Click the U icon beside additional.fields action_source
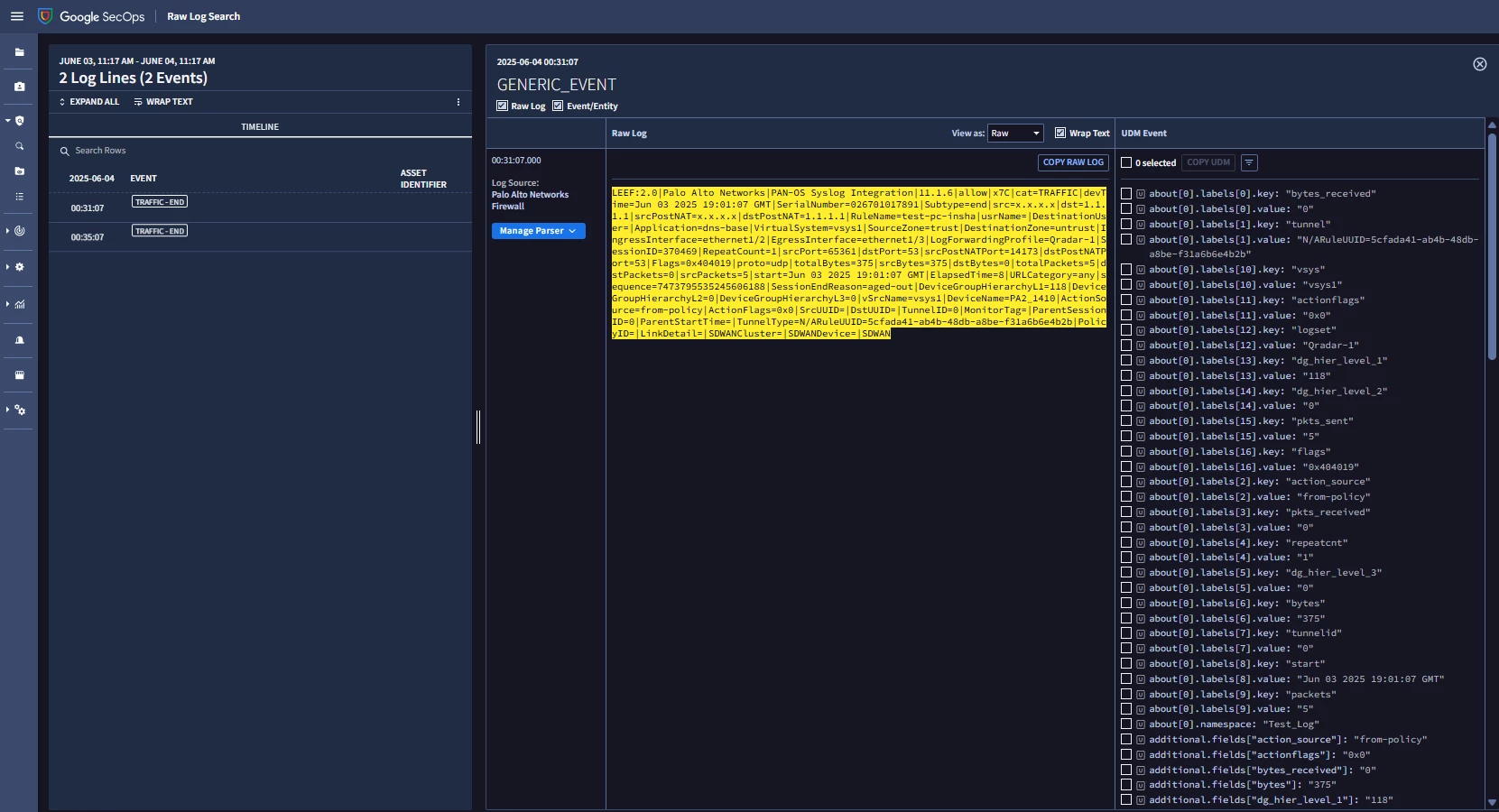The height and width of the screenshot is (812, 1499). pyautogui.click(x=1141, y=740)
